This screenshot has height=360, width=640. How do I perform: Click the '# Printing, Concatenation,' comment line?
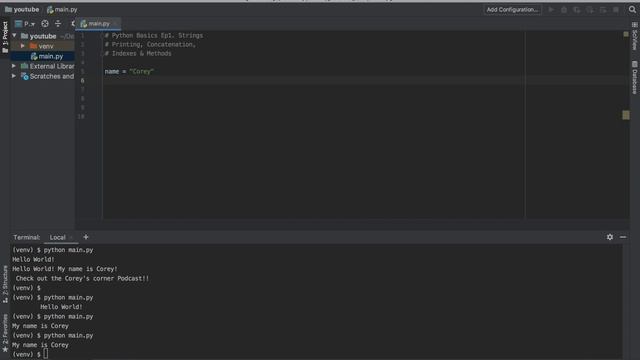coord(150,44)
